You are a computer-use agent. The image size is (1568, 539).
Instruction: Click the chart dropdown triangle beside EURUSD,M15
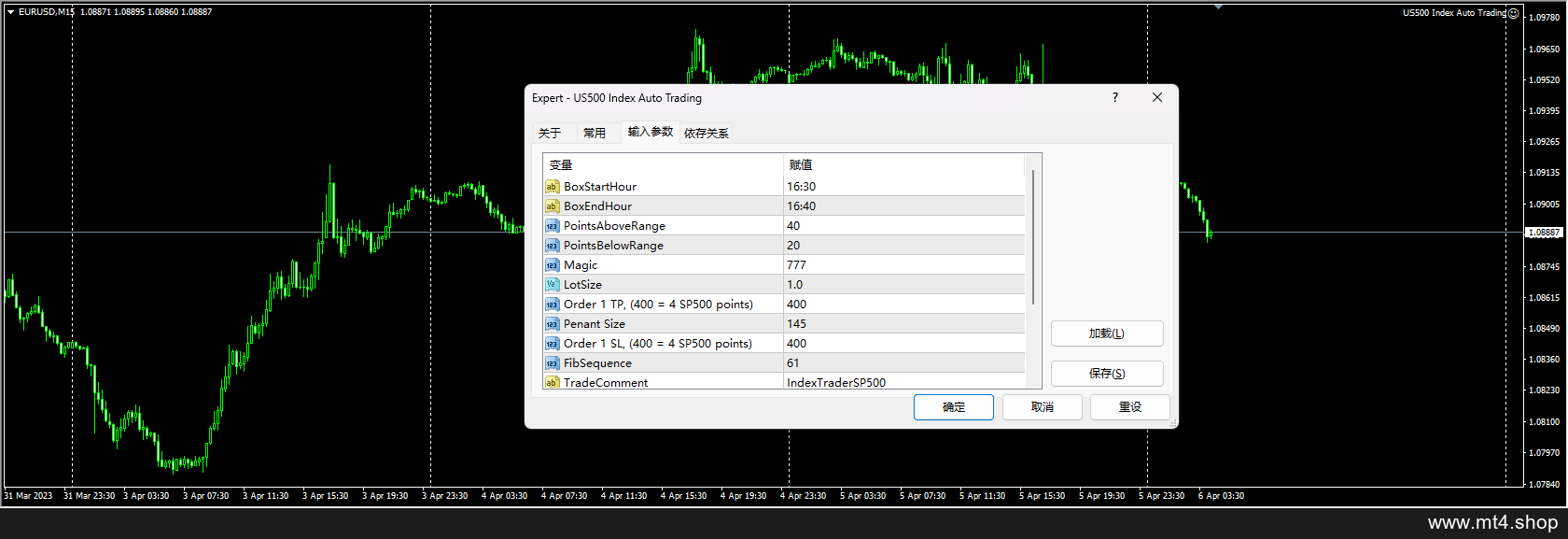pyautogui.click(x=10, y=12)
